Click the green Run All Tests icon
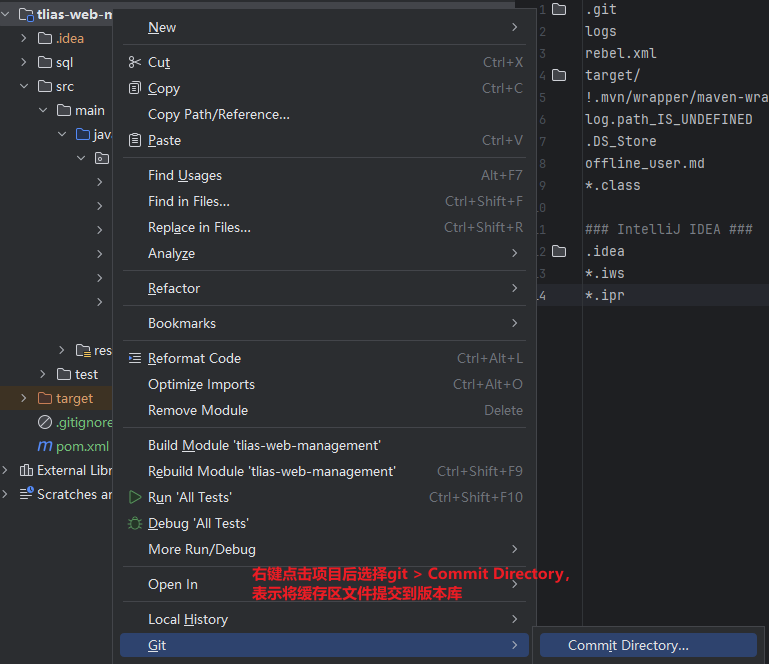Viewport: 769px width, 664px height. [134, 497]
